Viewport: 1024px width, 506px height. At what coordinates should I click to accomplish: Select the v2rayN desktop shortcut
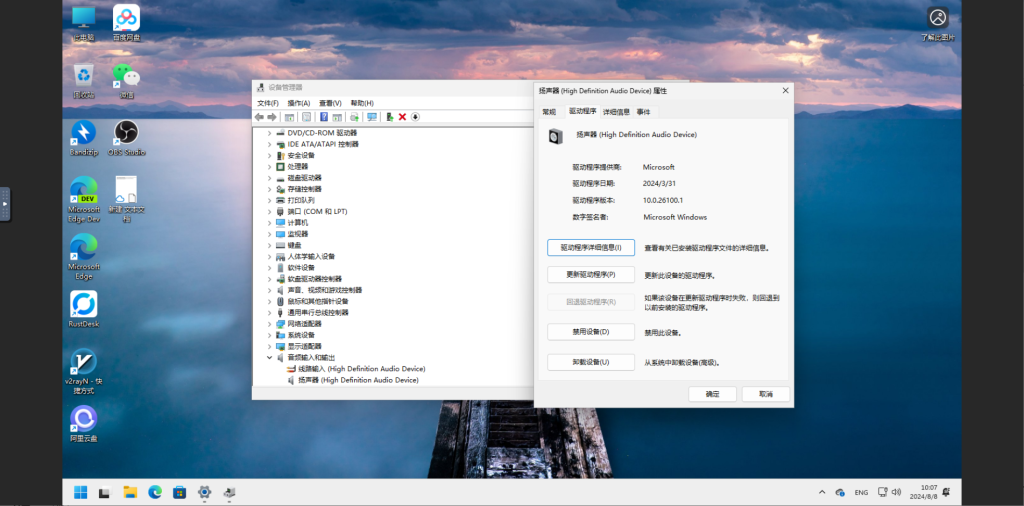click(x=84, y=371)
